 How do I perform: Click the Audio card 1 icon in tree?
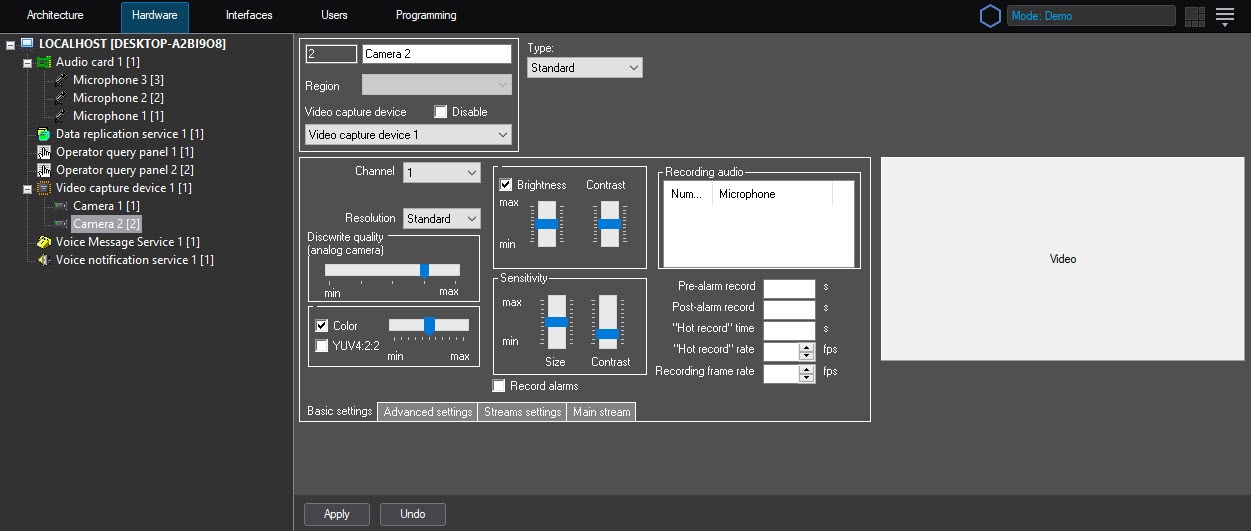[44, 62]
